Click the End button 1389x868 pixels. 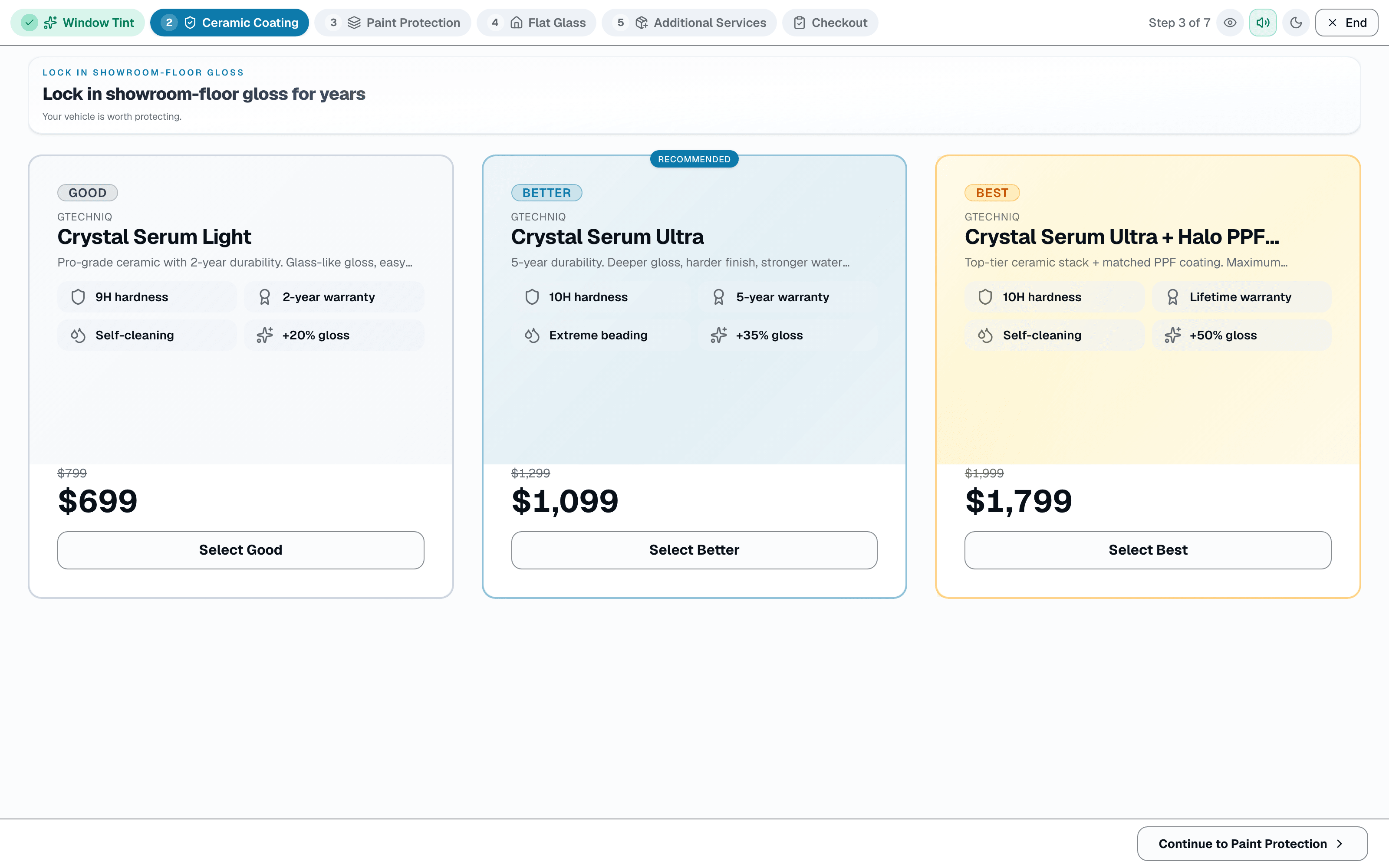[x=1346, y=23]
